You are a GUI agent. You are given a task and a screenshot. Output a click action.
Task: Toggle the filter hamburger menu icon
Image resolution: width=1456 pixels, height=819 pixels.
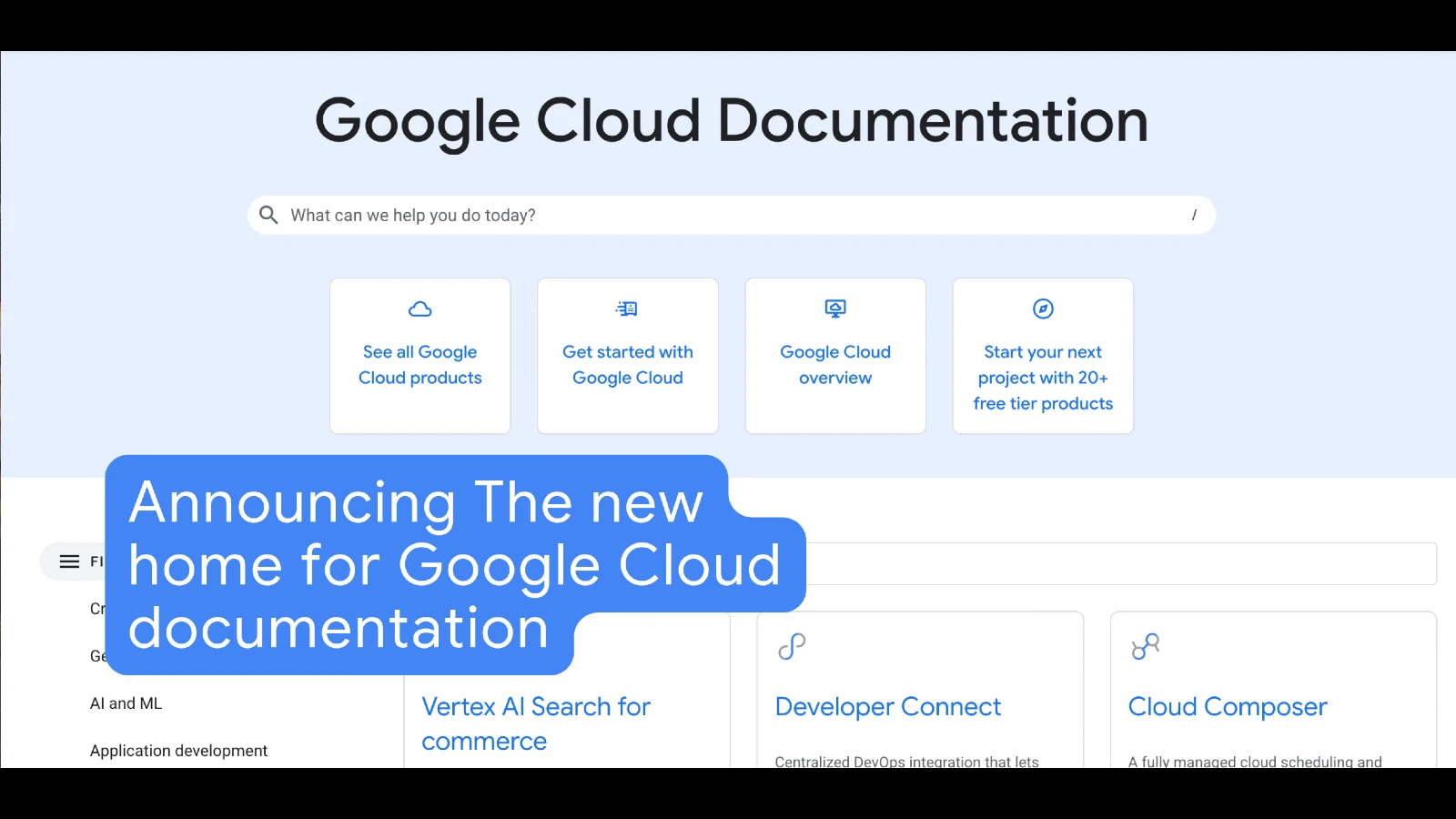(x=70, y=561)
